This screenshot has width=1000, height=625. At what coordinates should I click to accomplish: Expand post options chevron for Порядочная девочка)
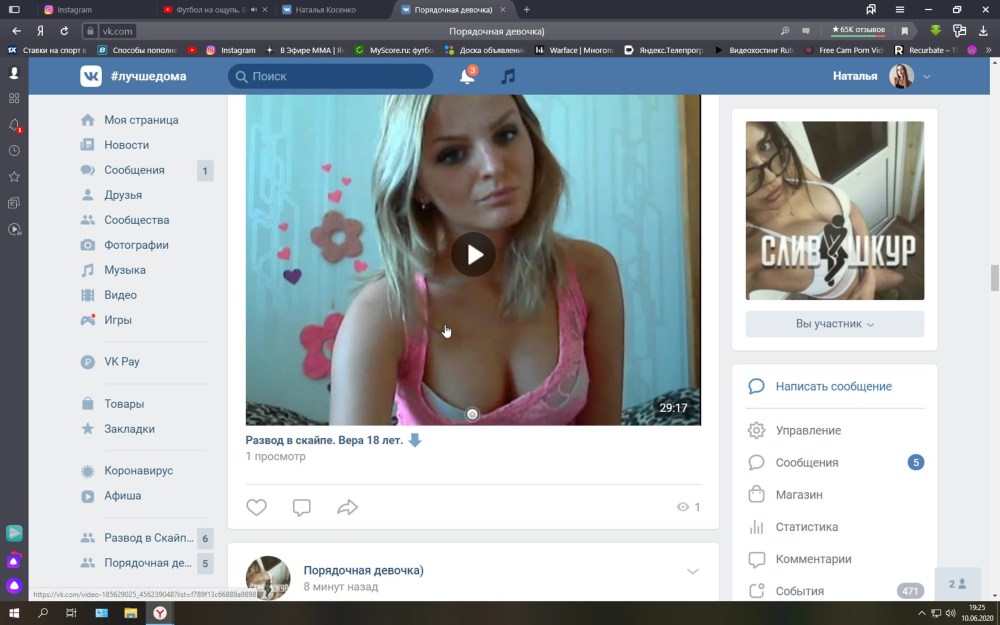point(693,571)
